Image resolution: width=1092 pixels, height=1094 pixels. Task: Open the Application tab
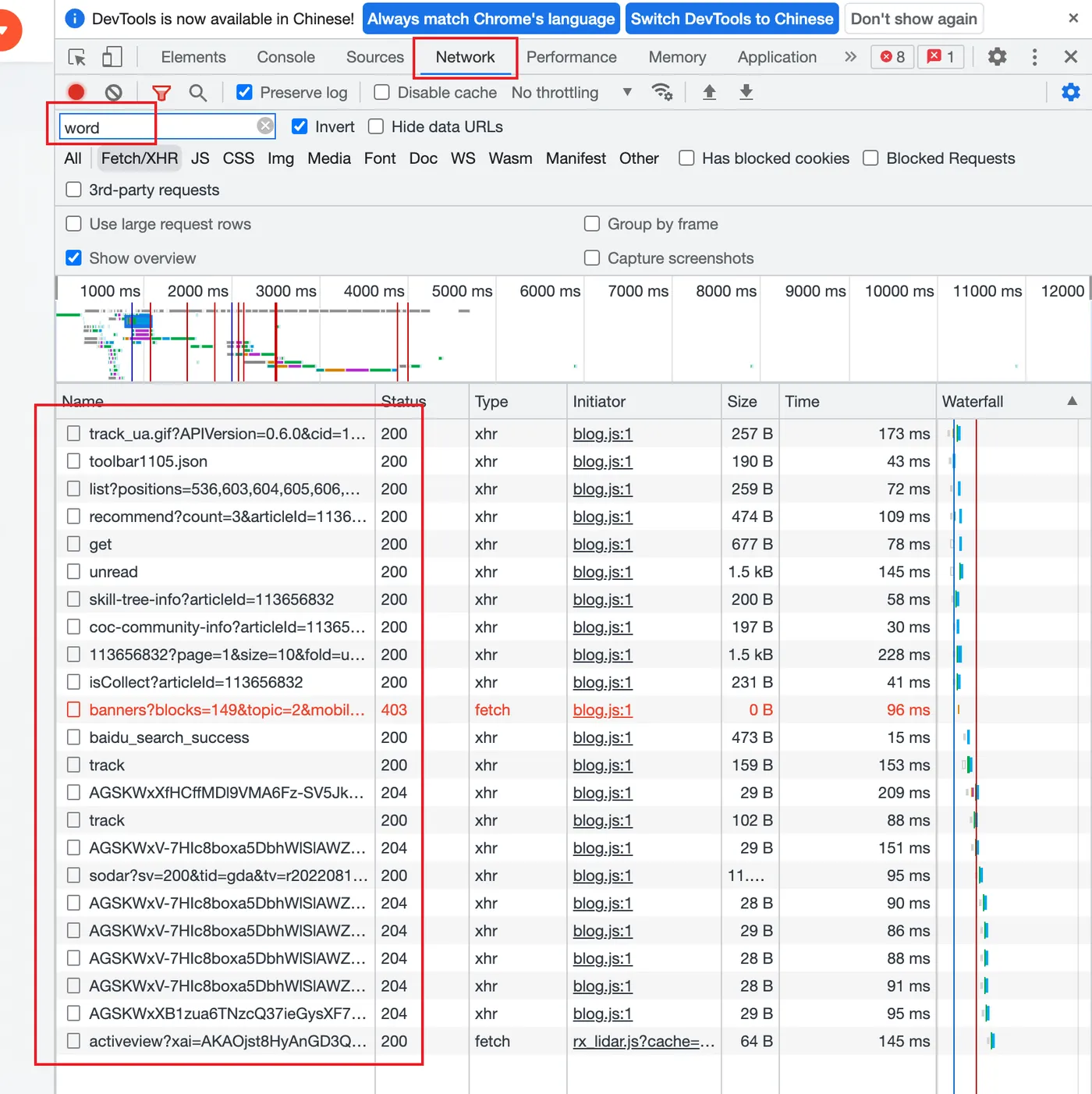pos(778,57)
